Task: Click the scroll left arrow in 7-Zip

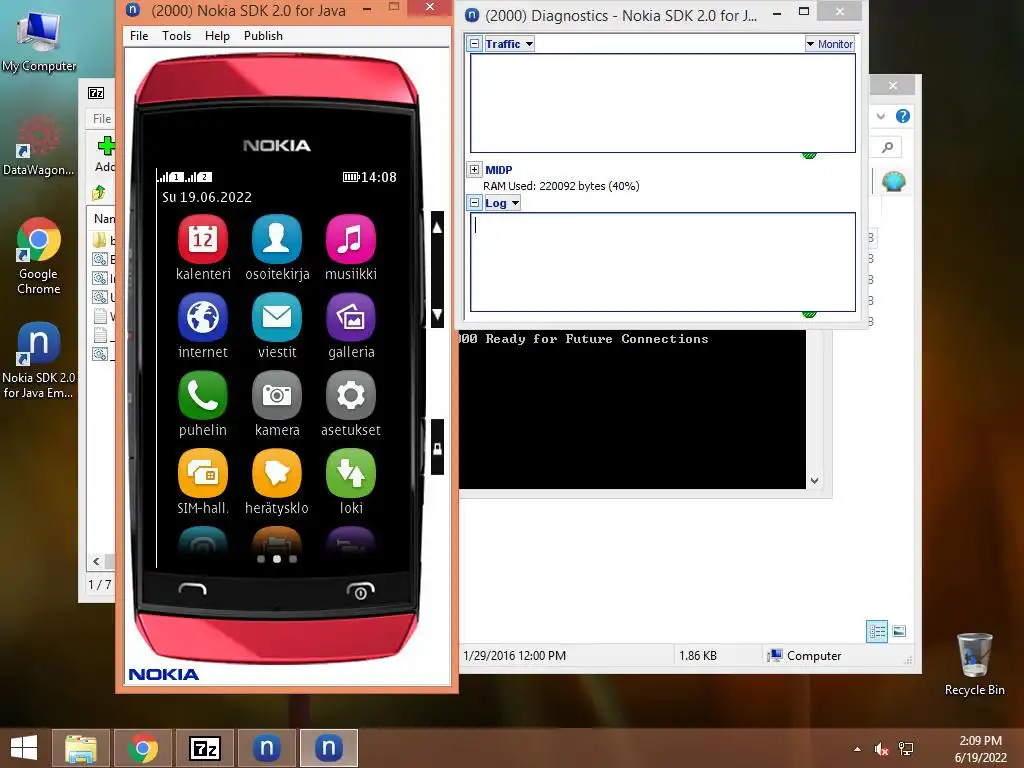Action: point(97,561)
